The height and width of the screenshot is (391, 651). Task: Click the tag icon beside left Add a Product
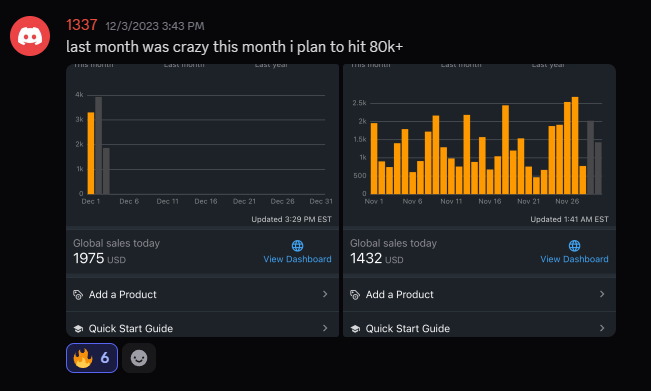pyautogui.click(x=78, y=295)
